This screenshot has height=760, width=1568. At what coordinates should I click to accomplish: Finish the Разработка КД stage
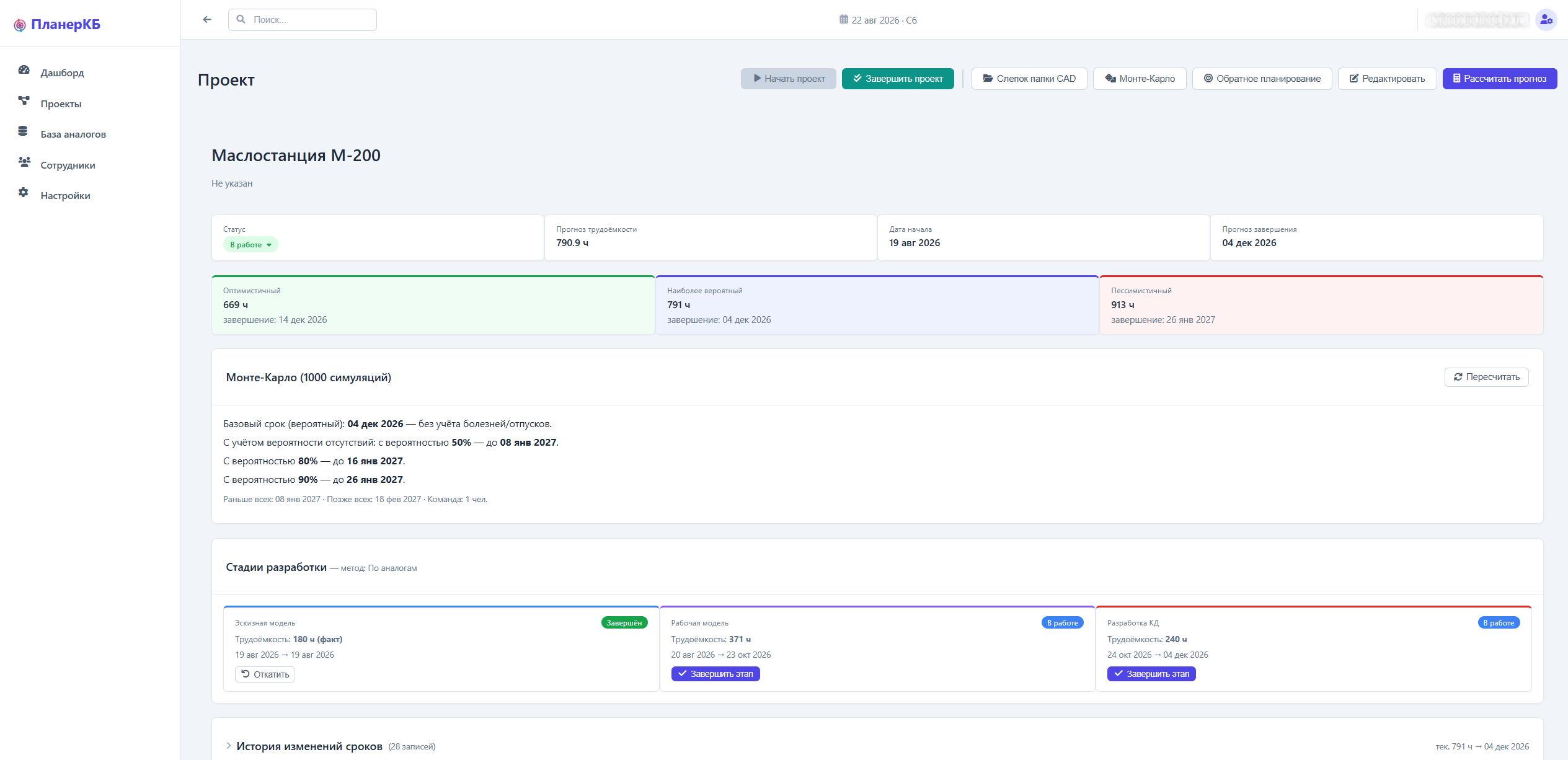click(x=1151, y=674)
